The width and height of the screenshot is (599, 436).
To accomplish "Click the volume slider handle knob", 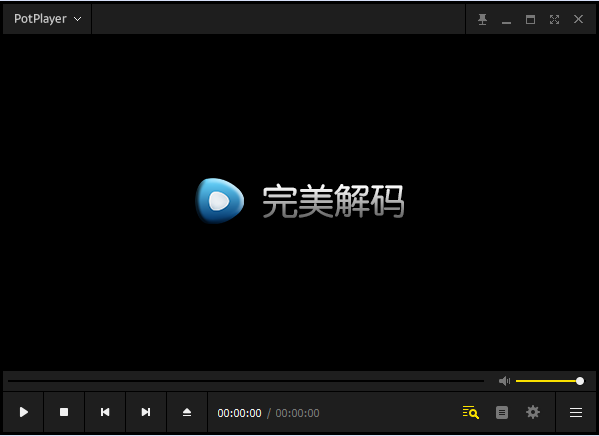I will [x=580, y=381].
